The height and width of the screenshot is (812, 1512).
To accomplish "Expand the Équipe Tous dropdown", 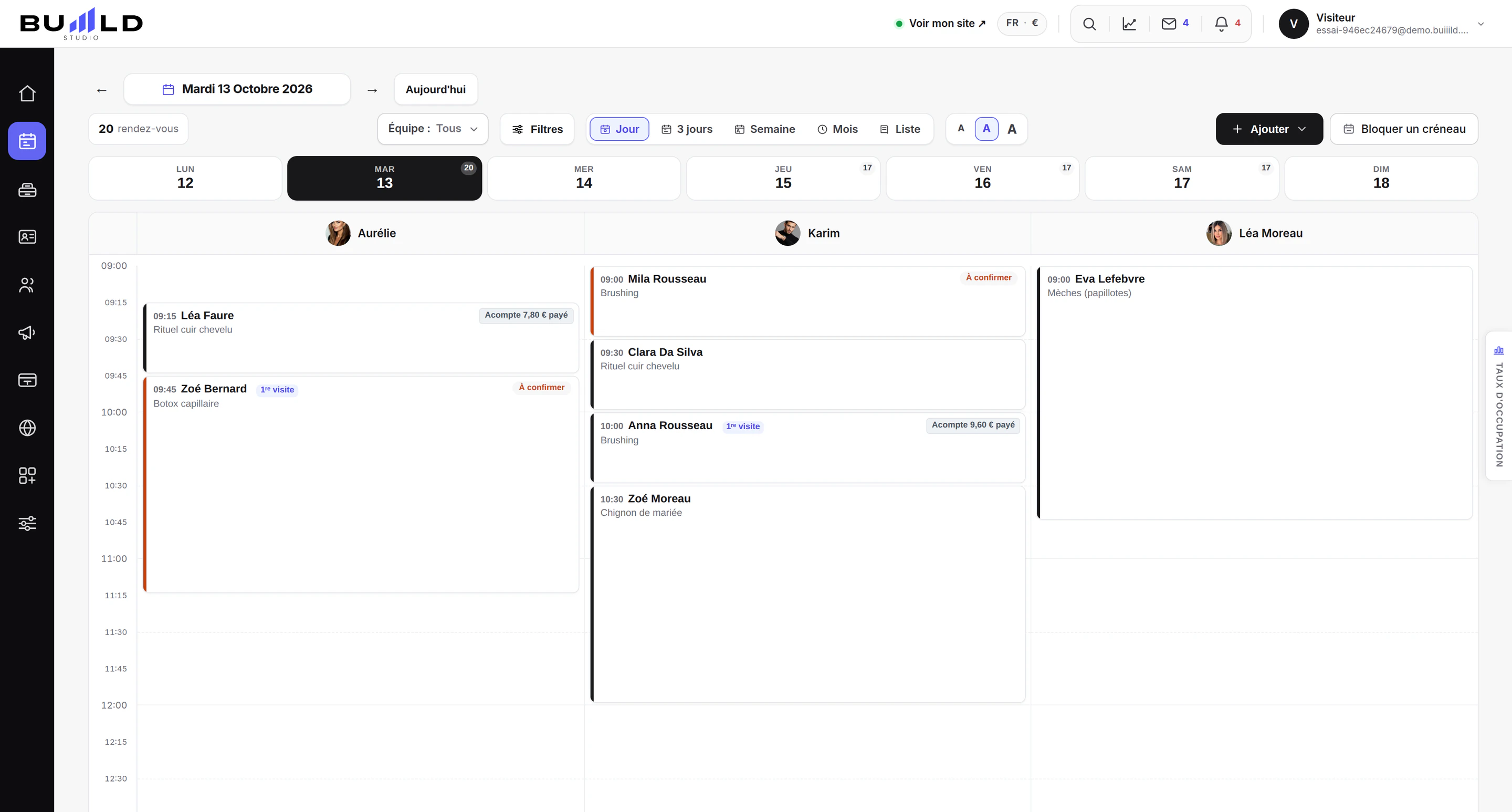I will [x=433, y=129].
